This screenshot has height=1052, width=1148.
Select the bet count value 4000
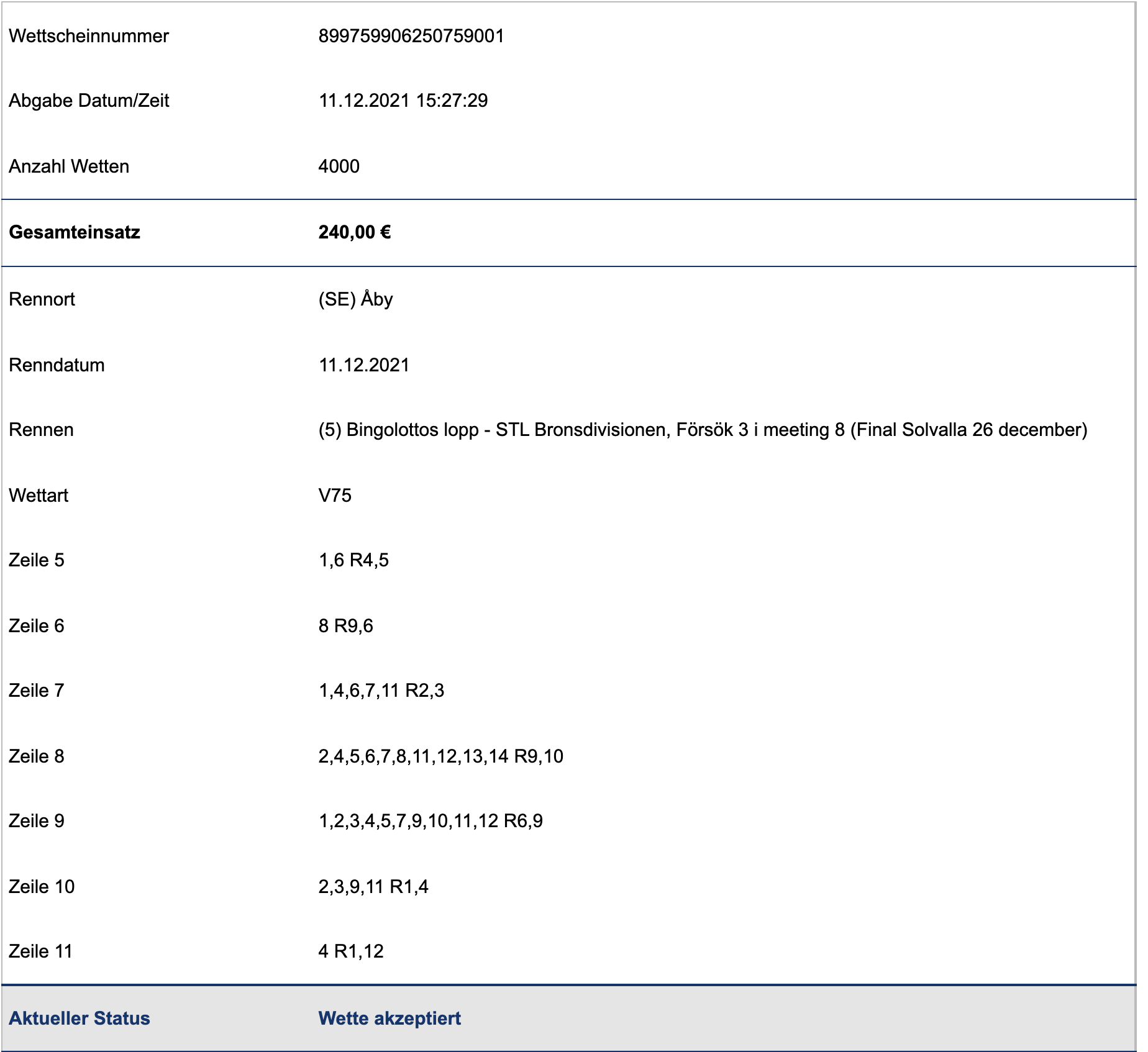coord(339,166)
